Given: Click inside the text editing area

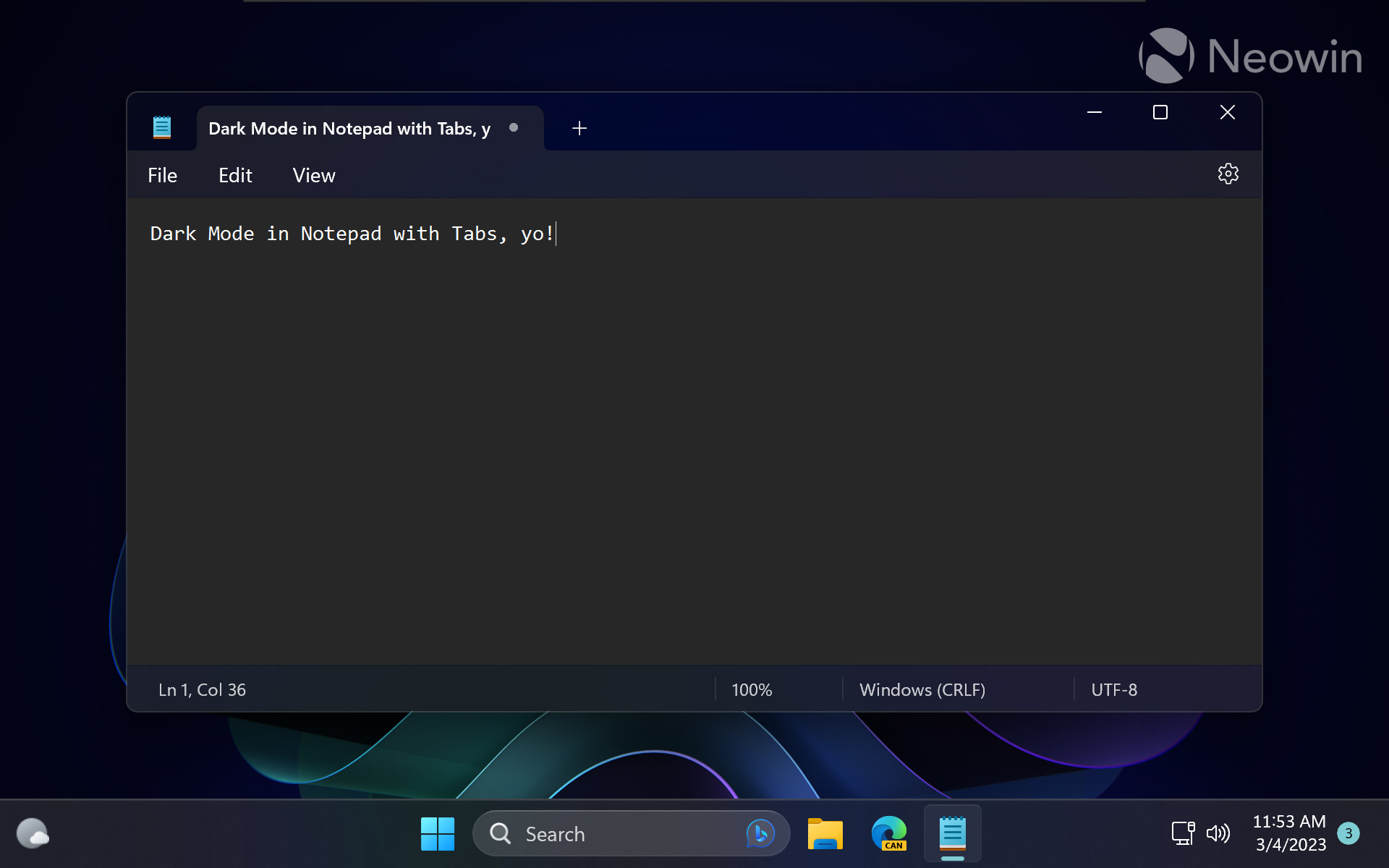Looking at the screenshot, I should click(x=694, y=431).
